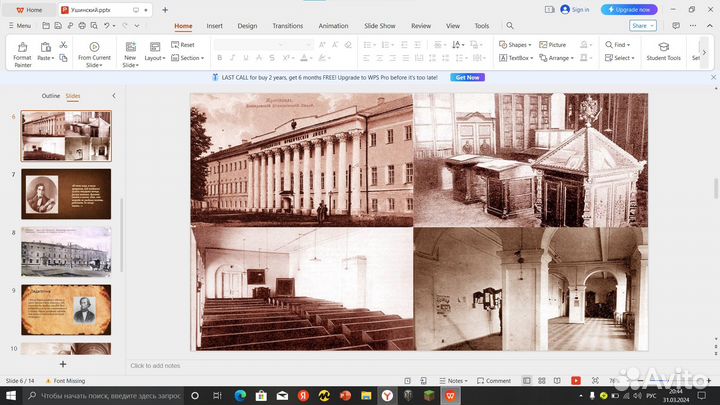The width and height of the screenshot is (720, 405).
Task: Collapse the ribbon with the up chevron
Action: (x=710, y=26)
